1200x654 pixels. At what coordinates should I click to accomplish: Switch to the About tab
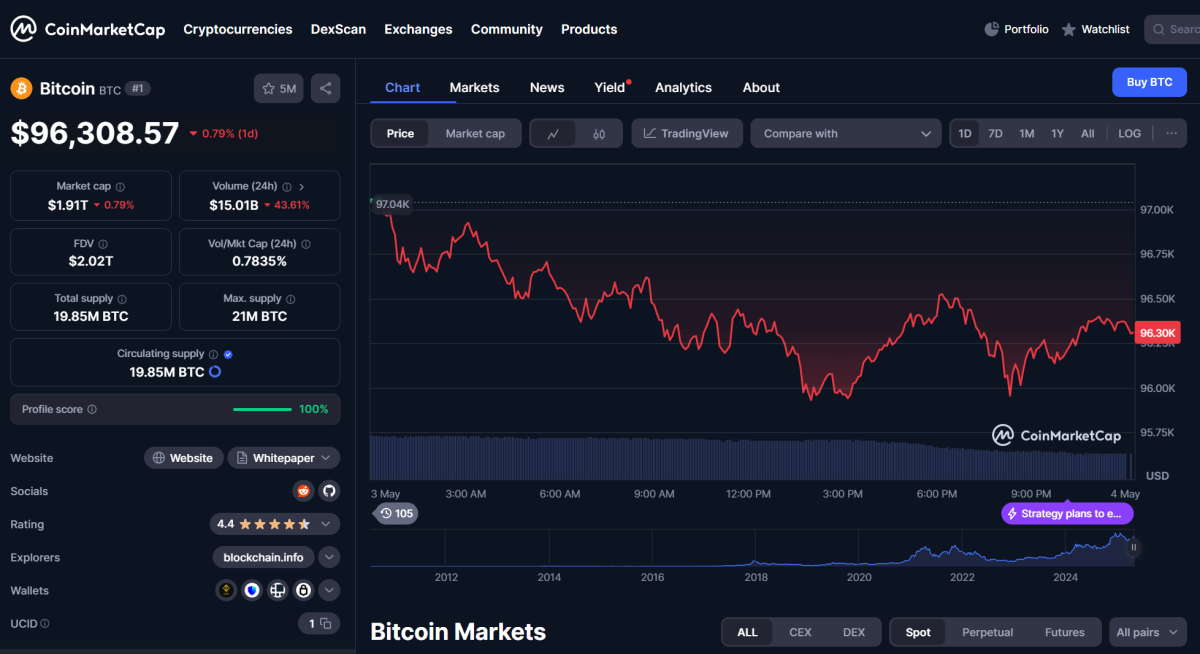point(761,87)
